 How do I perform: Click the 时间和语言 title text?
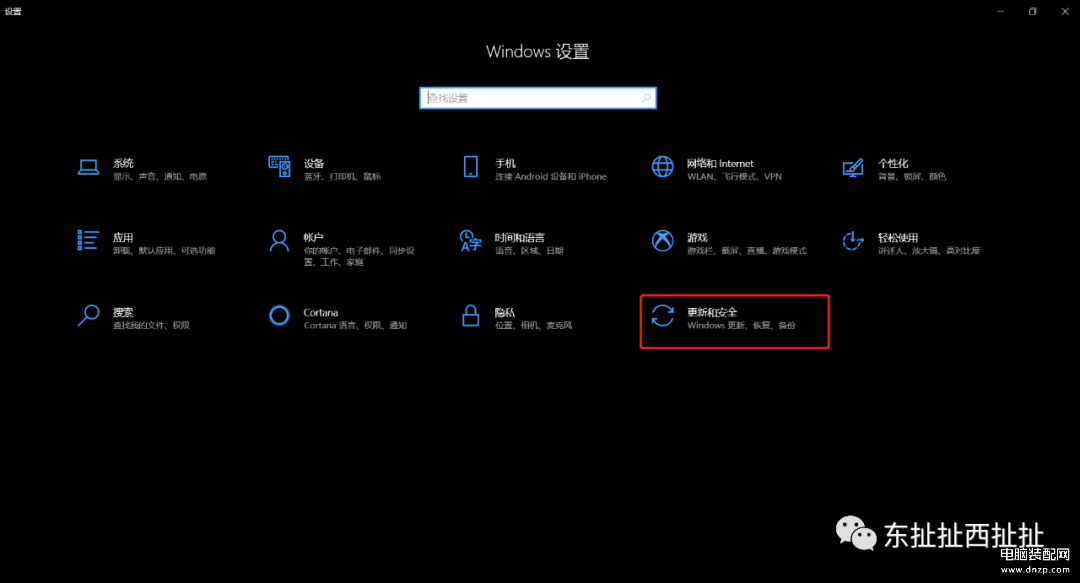point(519,238)
